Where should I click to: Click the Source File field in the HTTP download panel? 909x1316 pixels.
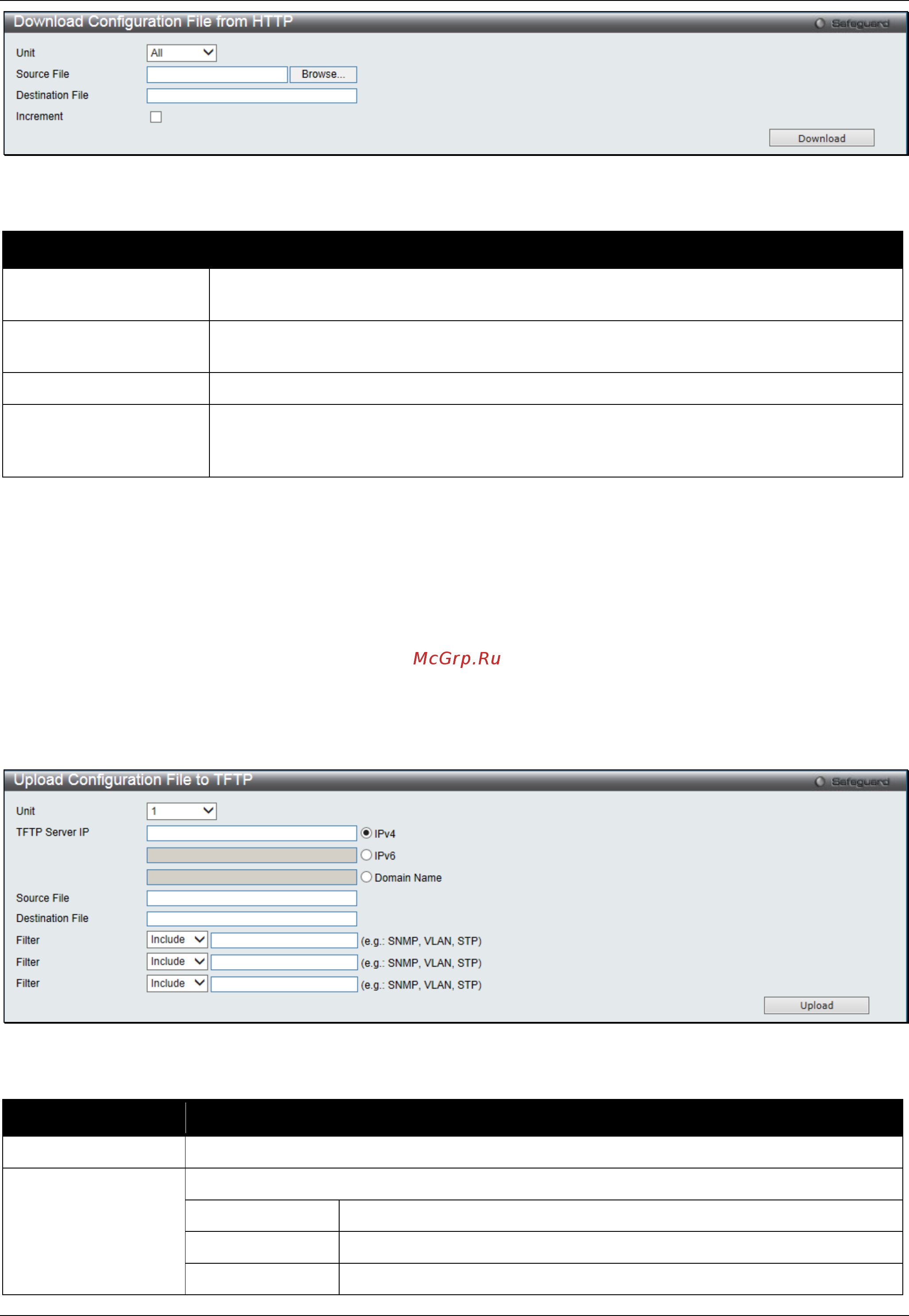(217, 74)
